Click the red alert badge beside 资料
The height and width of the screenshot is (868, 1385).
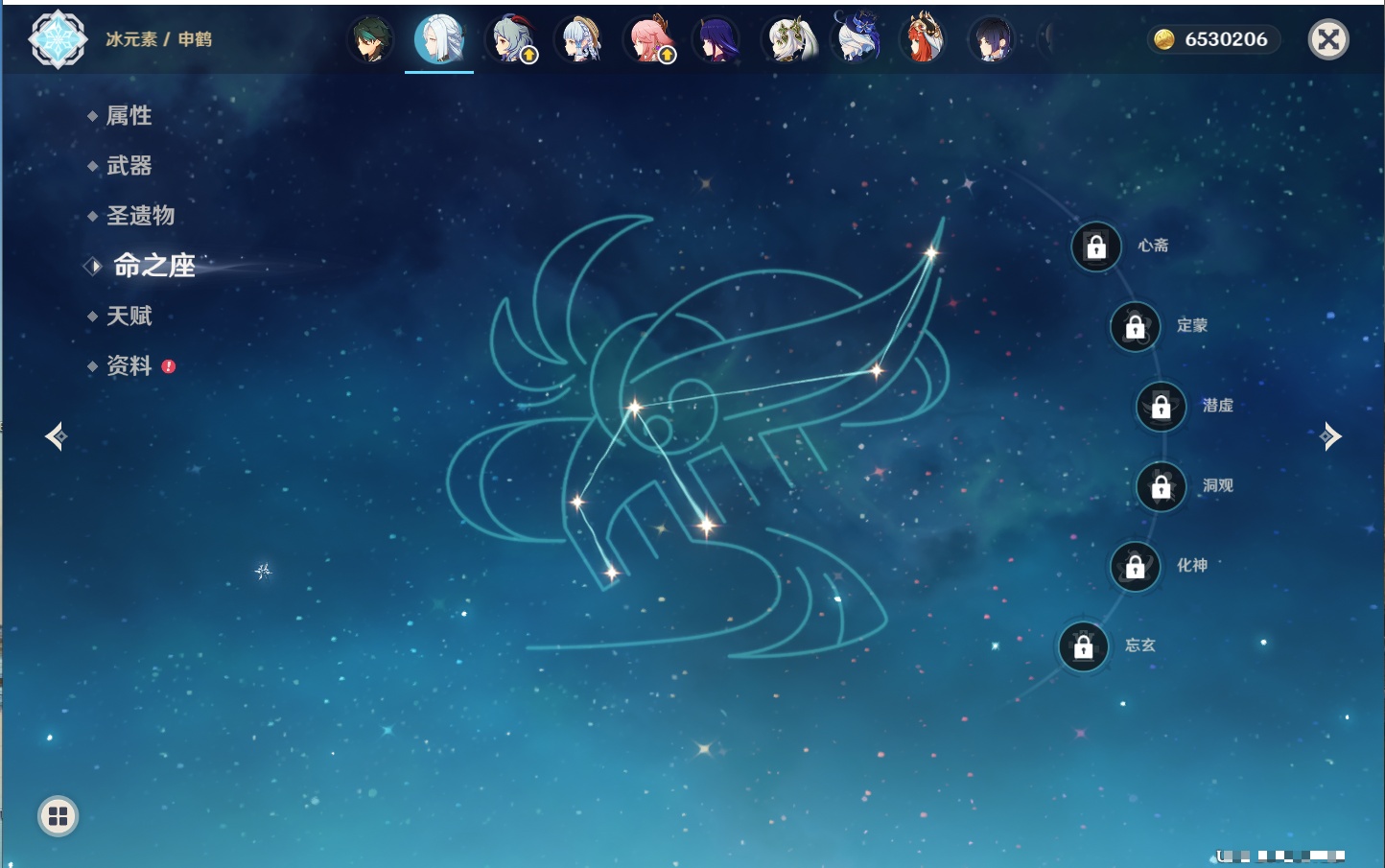point(169,366)
